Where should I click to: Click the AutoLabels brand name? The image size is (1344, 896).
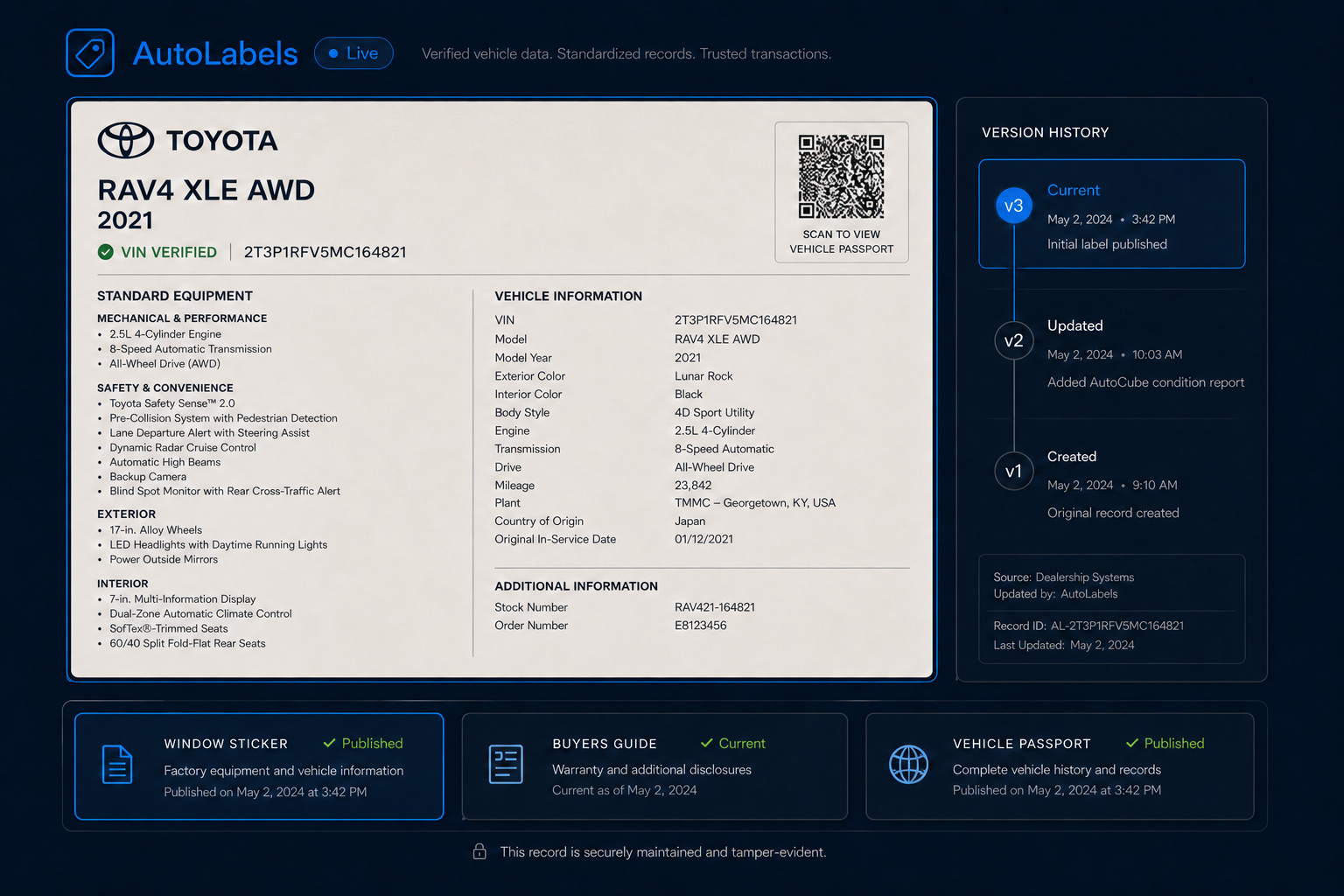point(215,53)
